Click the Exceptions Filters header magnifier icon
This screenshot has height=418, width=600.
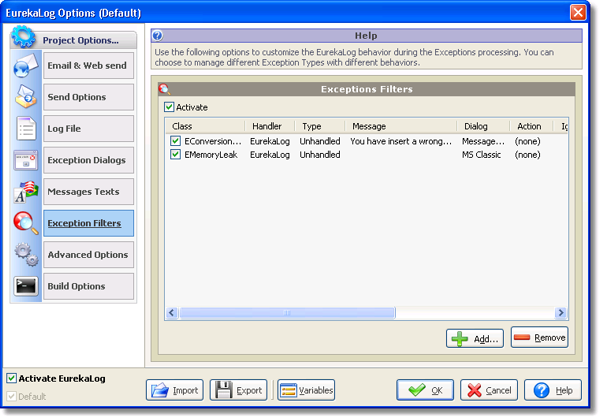click(165, 89)
